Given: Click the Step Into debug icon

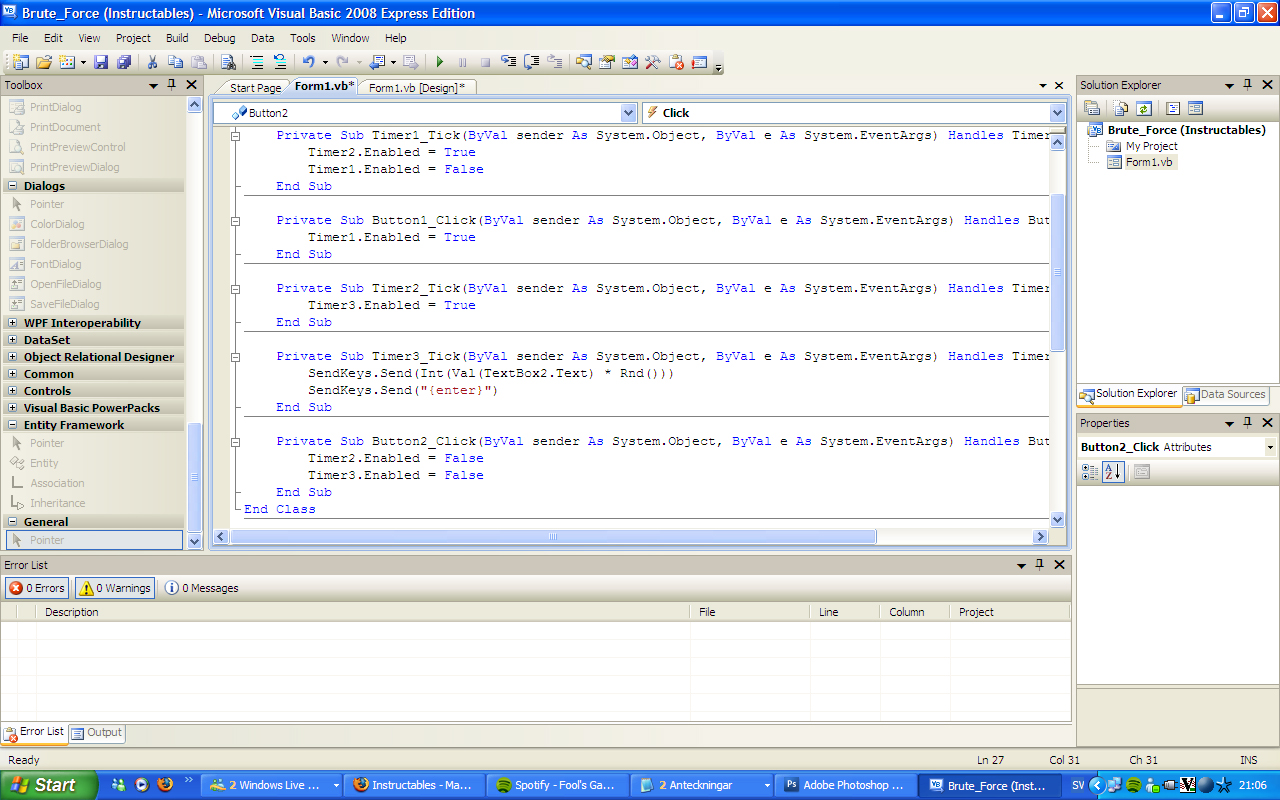Looking at the screenshot, I should (x=508, y=62).
